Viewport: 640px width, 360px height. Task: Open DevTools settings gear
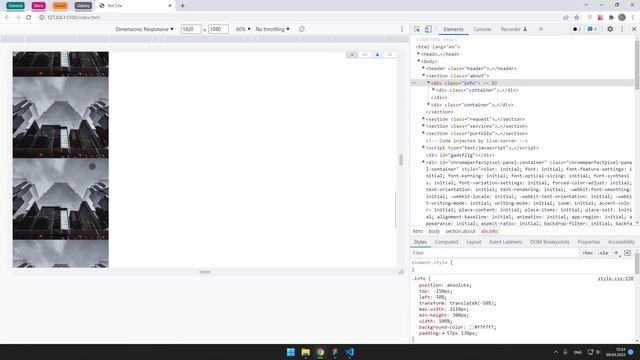click(610, 29)
